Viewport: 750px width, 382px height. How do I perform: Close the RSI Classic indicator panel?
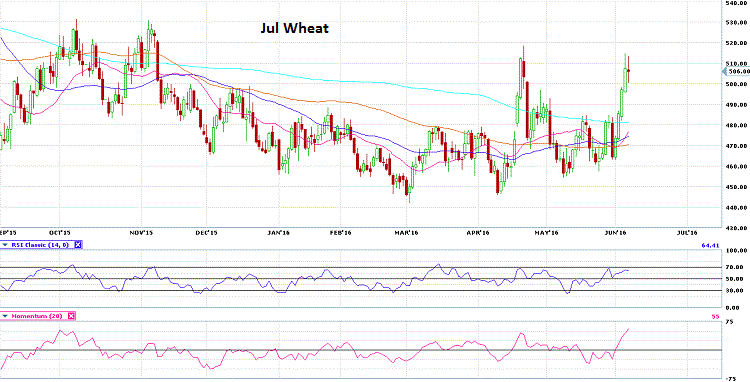(78, 245)
